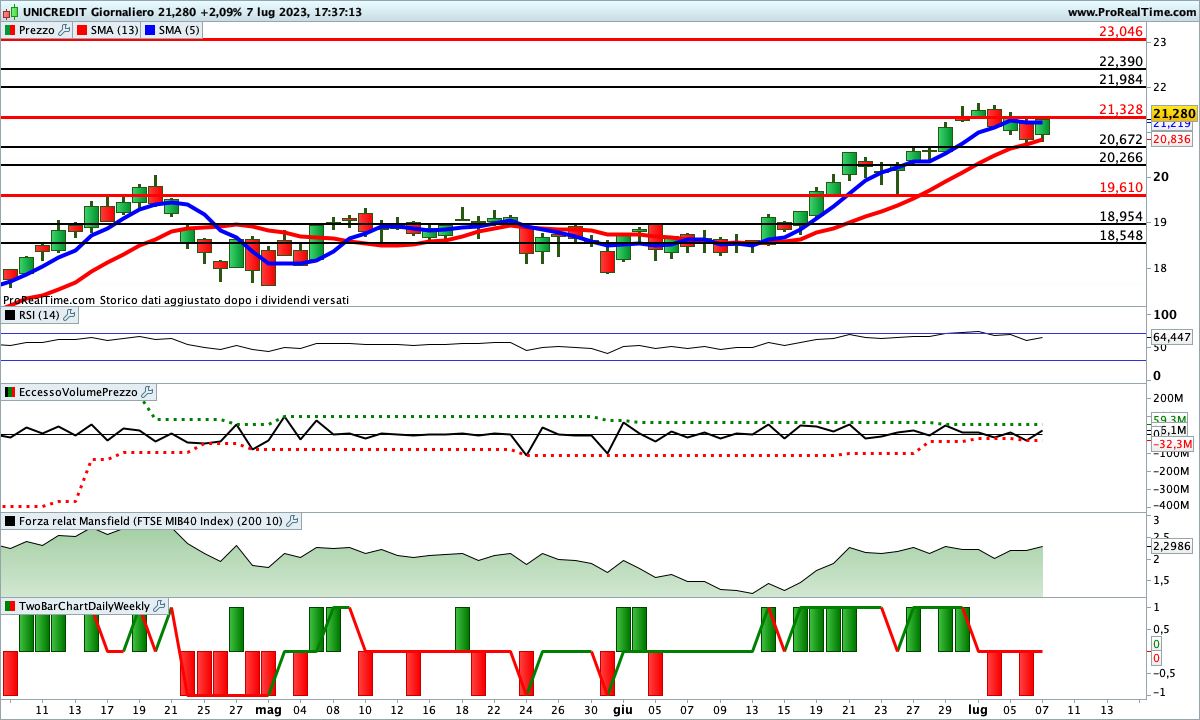Select the EccessoVolumePrezzo indicator label
The height and width of the screenshot is (720, 1200).
tap(78, 392)
